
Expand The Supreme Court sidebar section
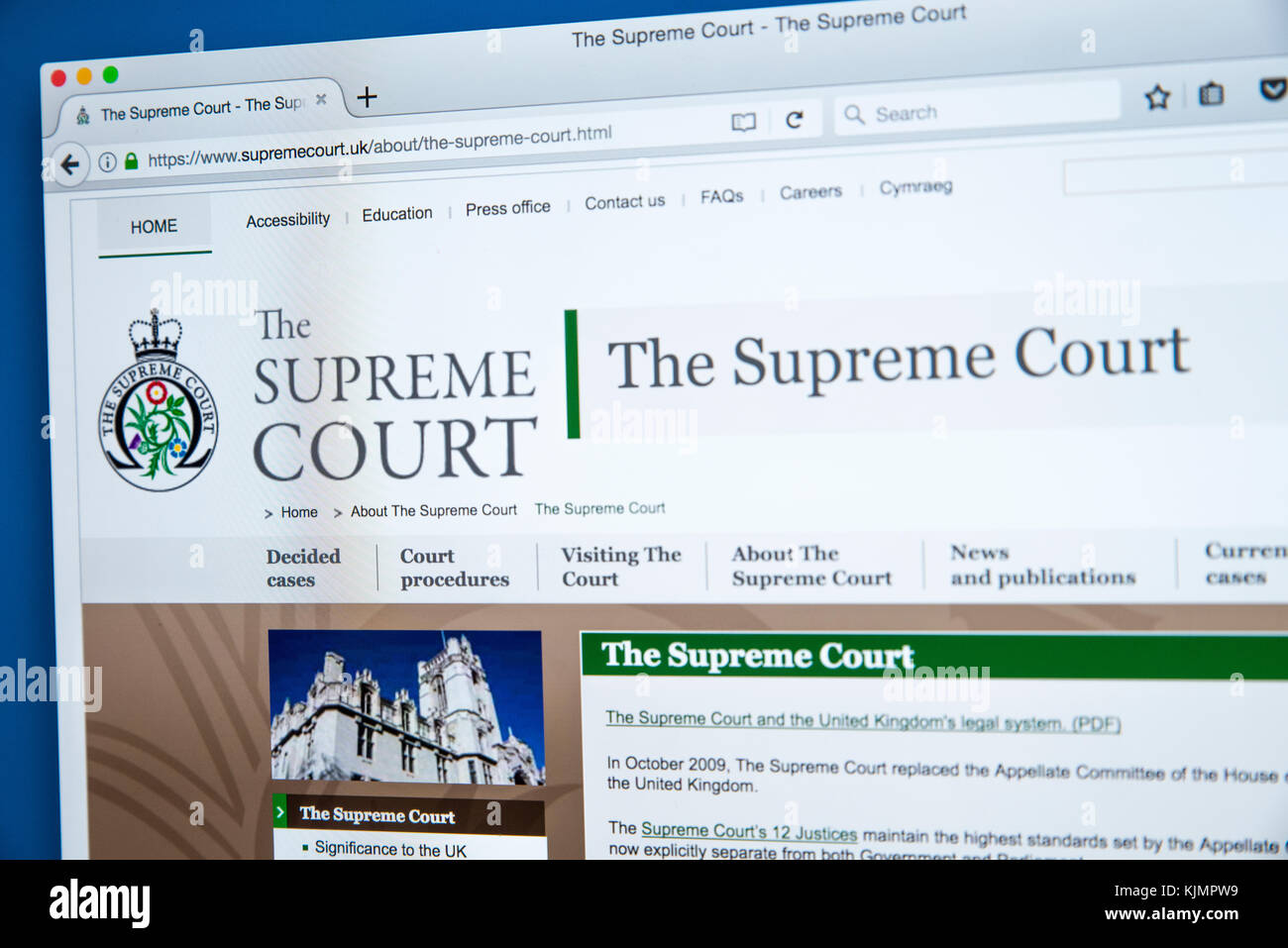[408, 815]
